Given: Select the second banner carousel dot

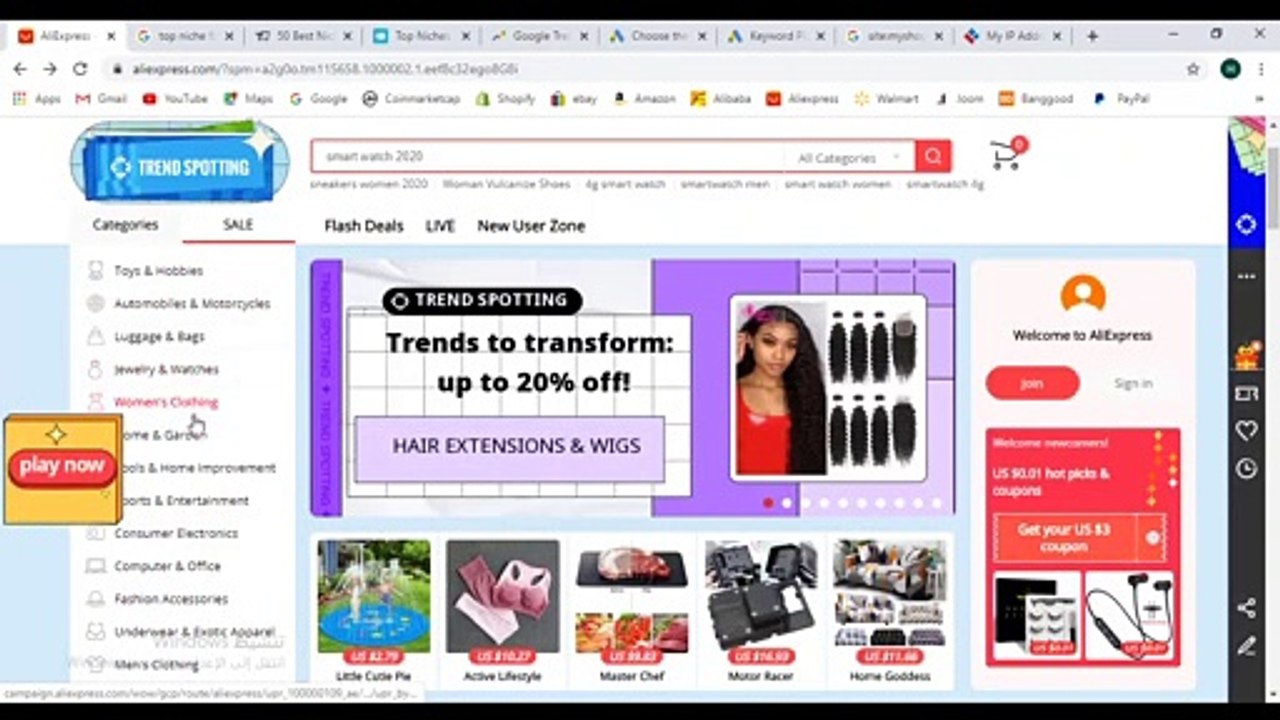Looking at the screenshot, I should click(x=787, y=503).
